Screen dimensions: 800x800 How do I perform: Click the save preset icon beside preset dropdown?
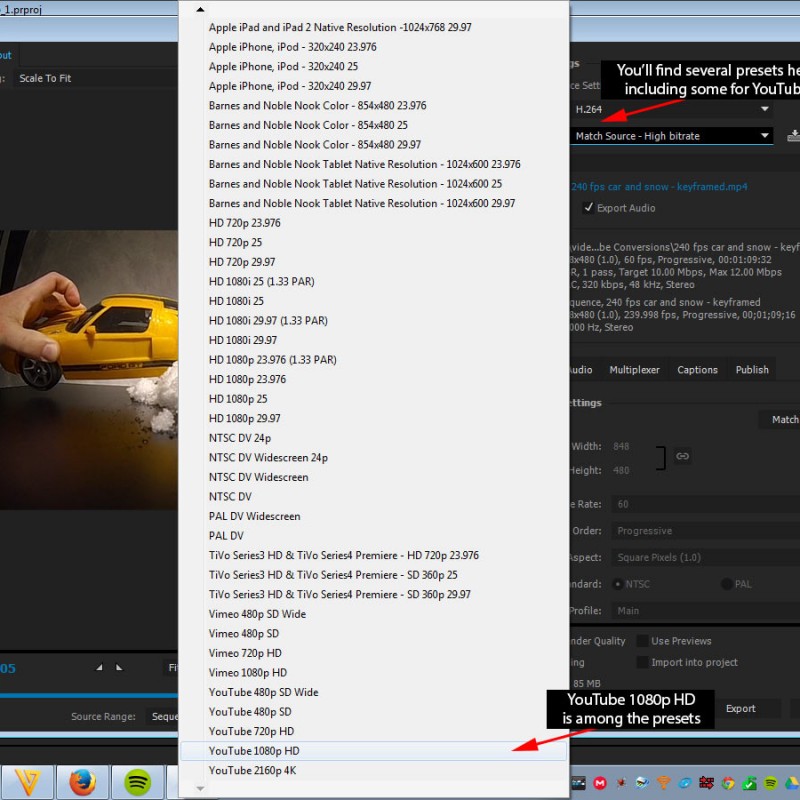(x=793, y=136)
